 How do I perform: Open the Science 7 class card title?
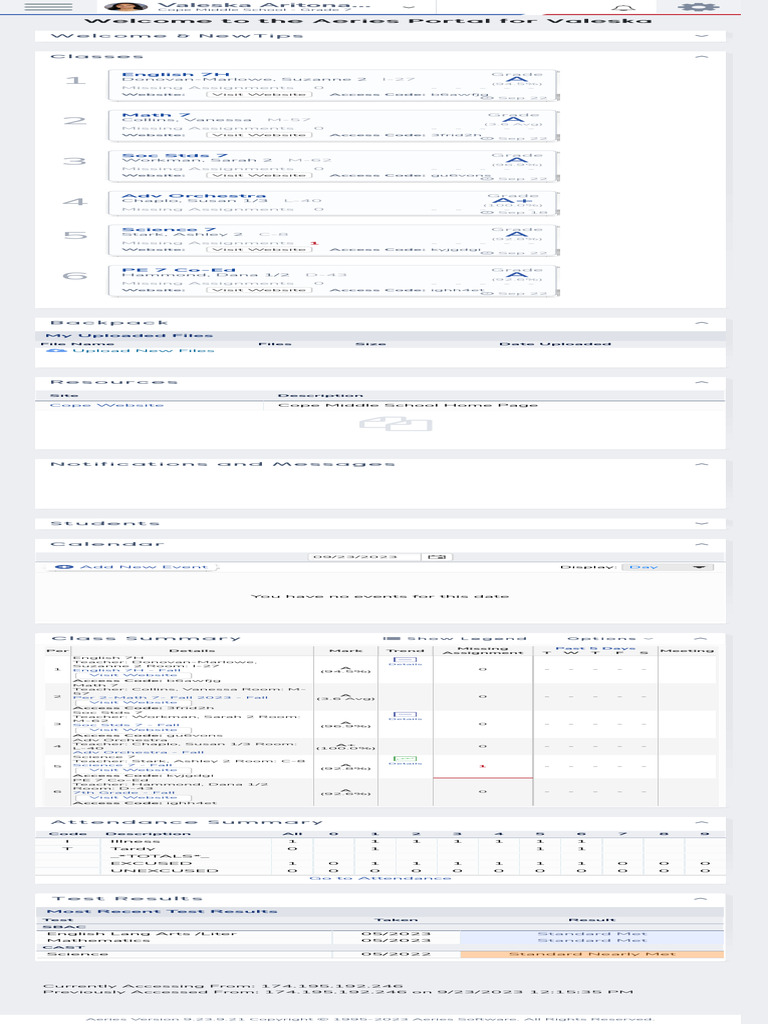click(x=169, y=230)
